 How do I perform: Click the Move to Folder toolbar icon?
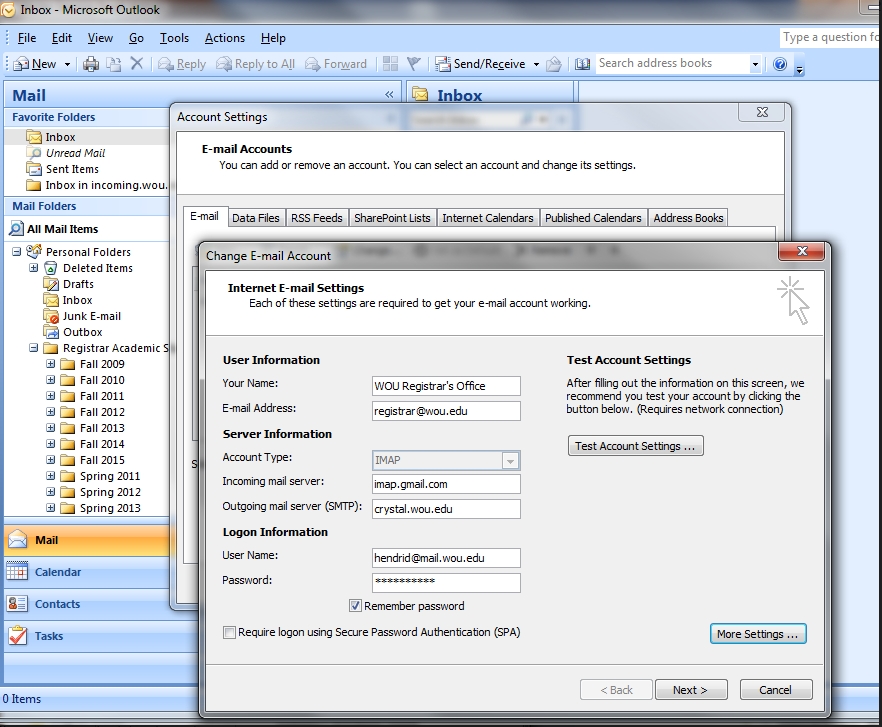pyautogui.click(x=114, y=64)
